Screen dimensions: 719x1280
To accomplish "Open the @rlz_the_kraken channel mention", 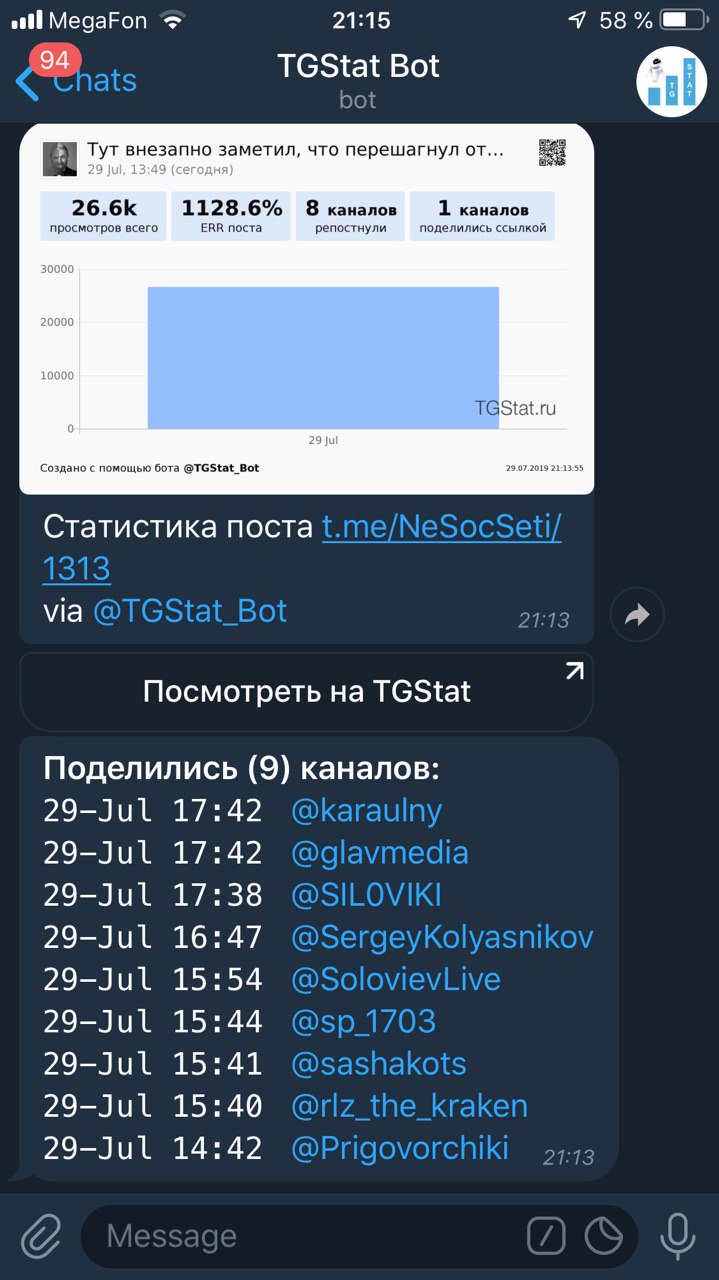I will point(408,1105).
